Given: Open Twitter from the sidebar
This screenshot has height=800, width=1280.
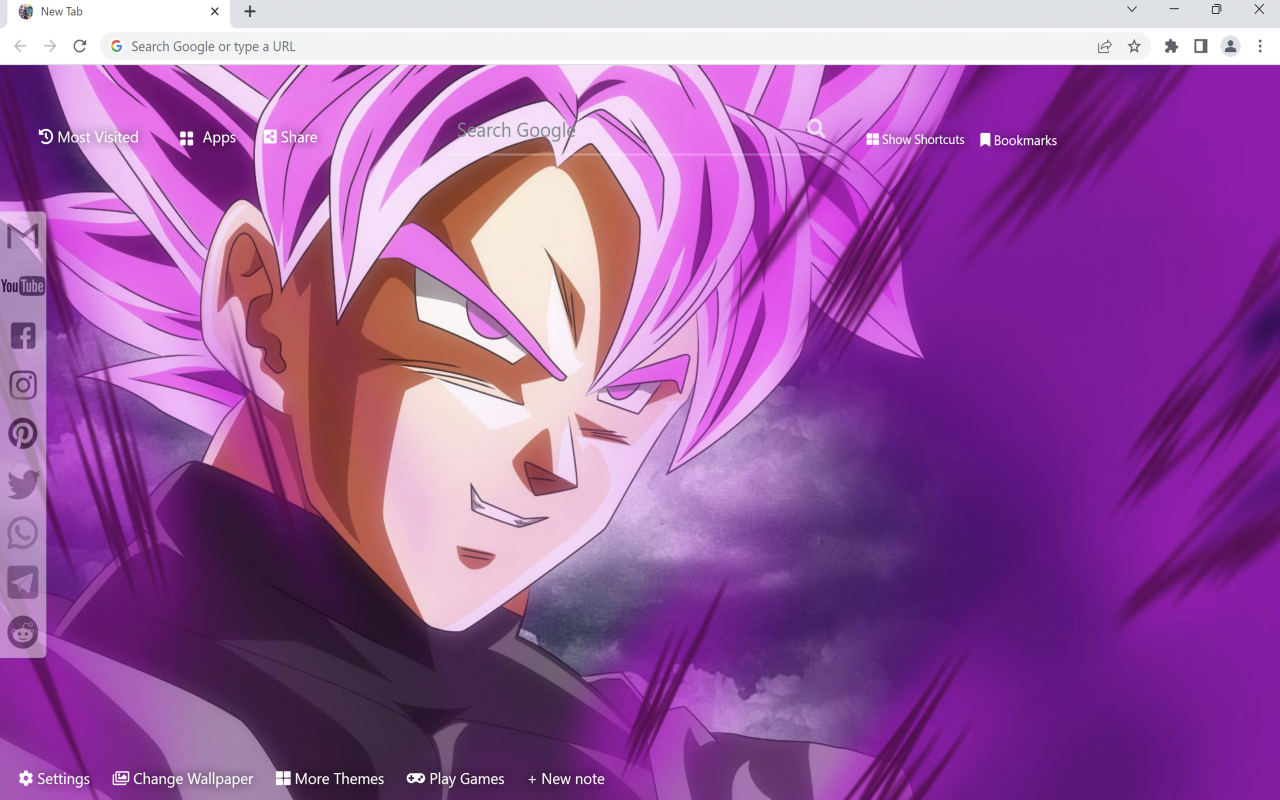Looking at the screenshot, I should click(23, 484).
